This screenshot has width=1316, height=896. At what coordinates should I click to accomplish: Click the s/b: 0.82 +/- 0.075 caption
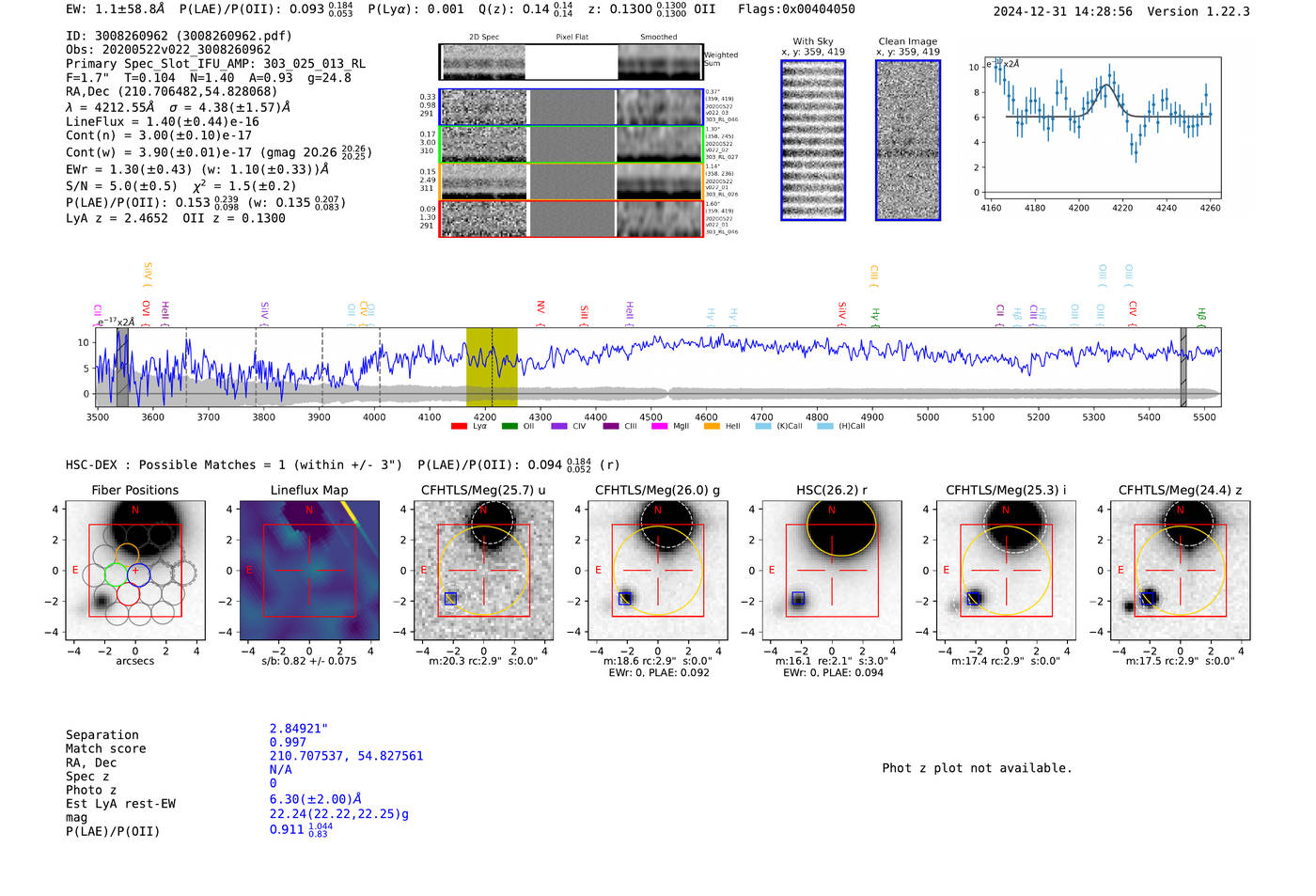click(x=309, y=661)
